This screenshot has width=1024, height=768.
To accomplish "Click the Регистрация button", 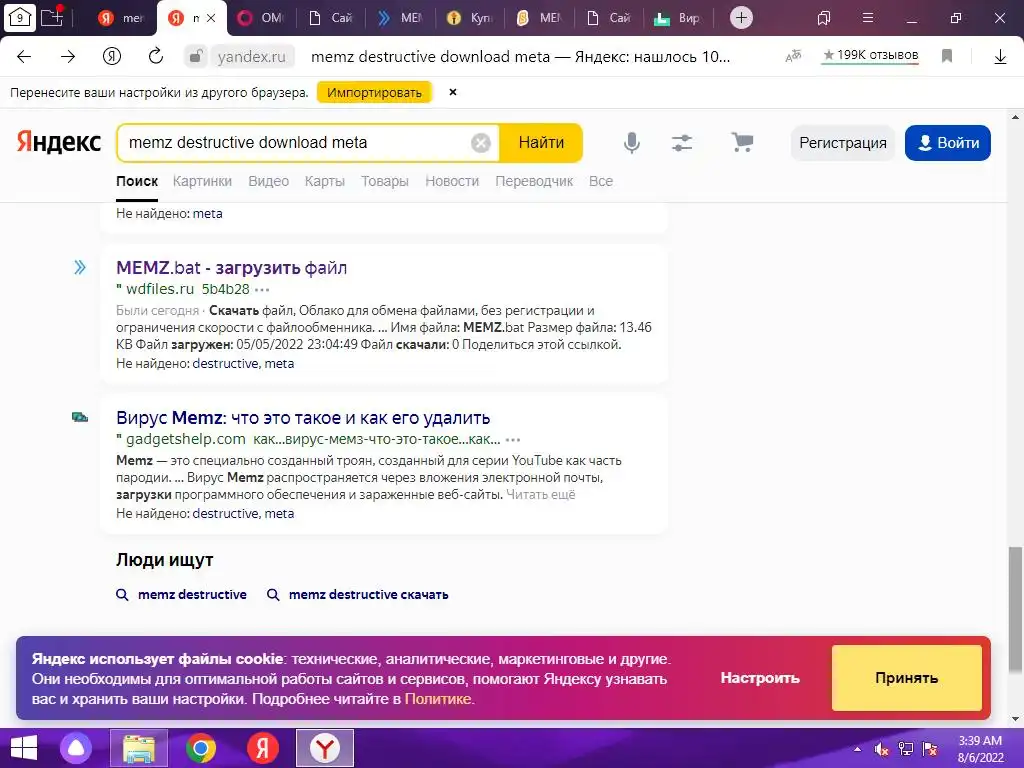I will [842, 143].
